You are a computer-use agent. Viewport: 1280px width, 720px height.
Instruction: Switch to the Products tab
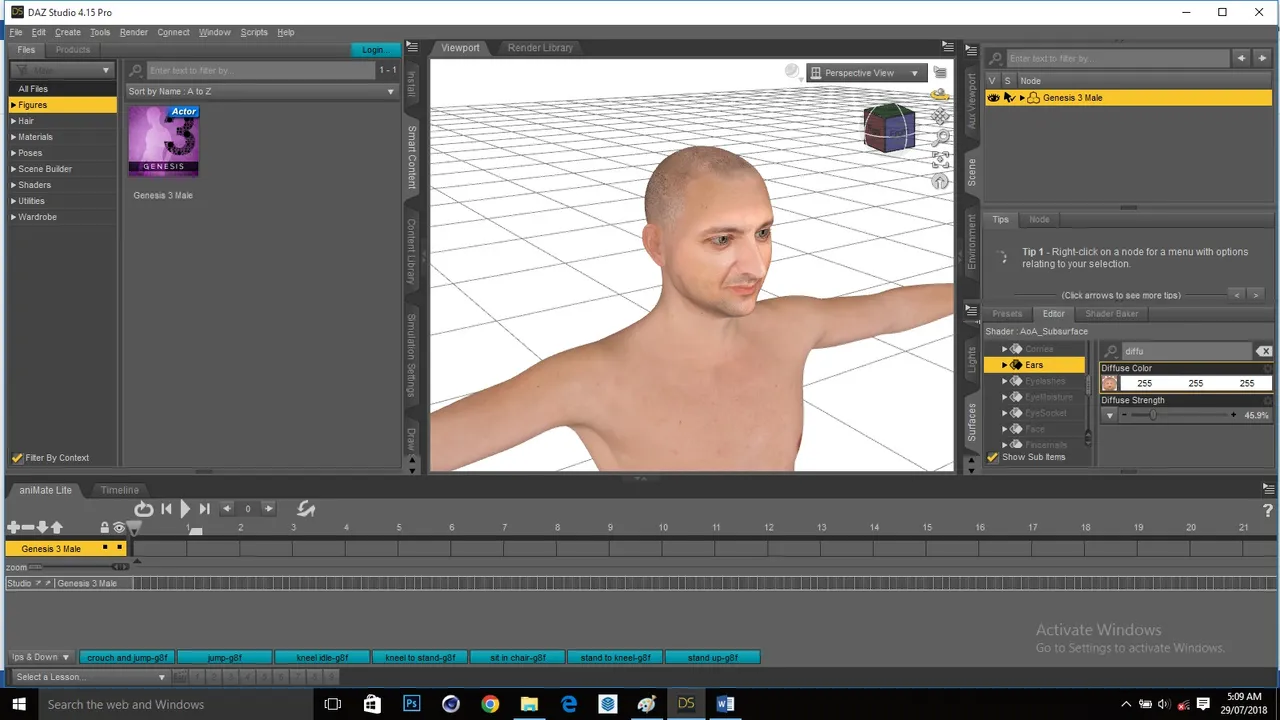pos(73,50)
